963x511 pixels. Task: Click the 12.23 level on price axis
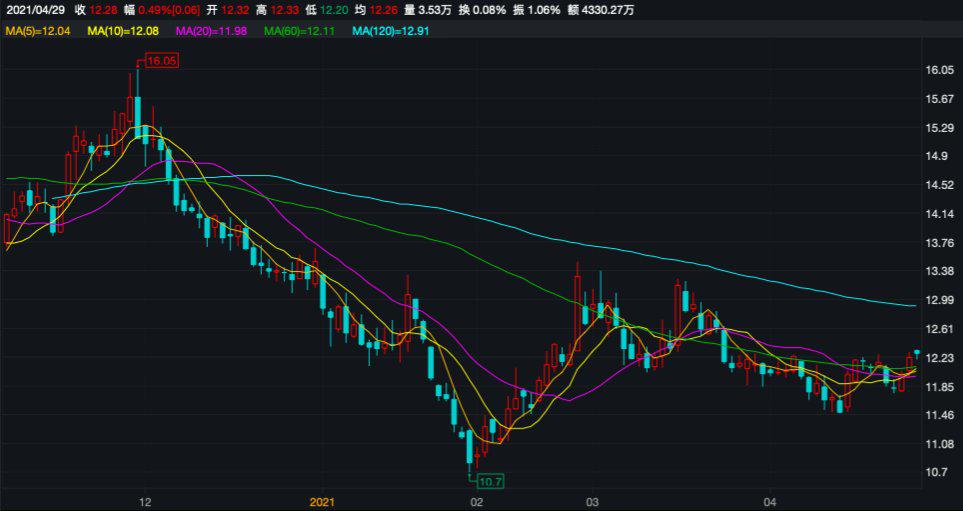938,358
